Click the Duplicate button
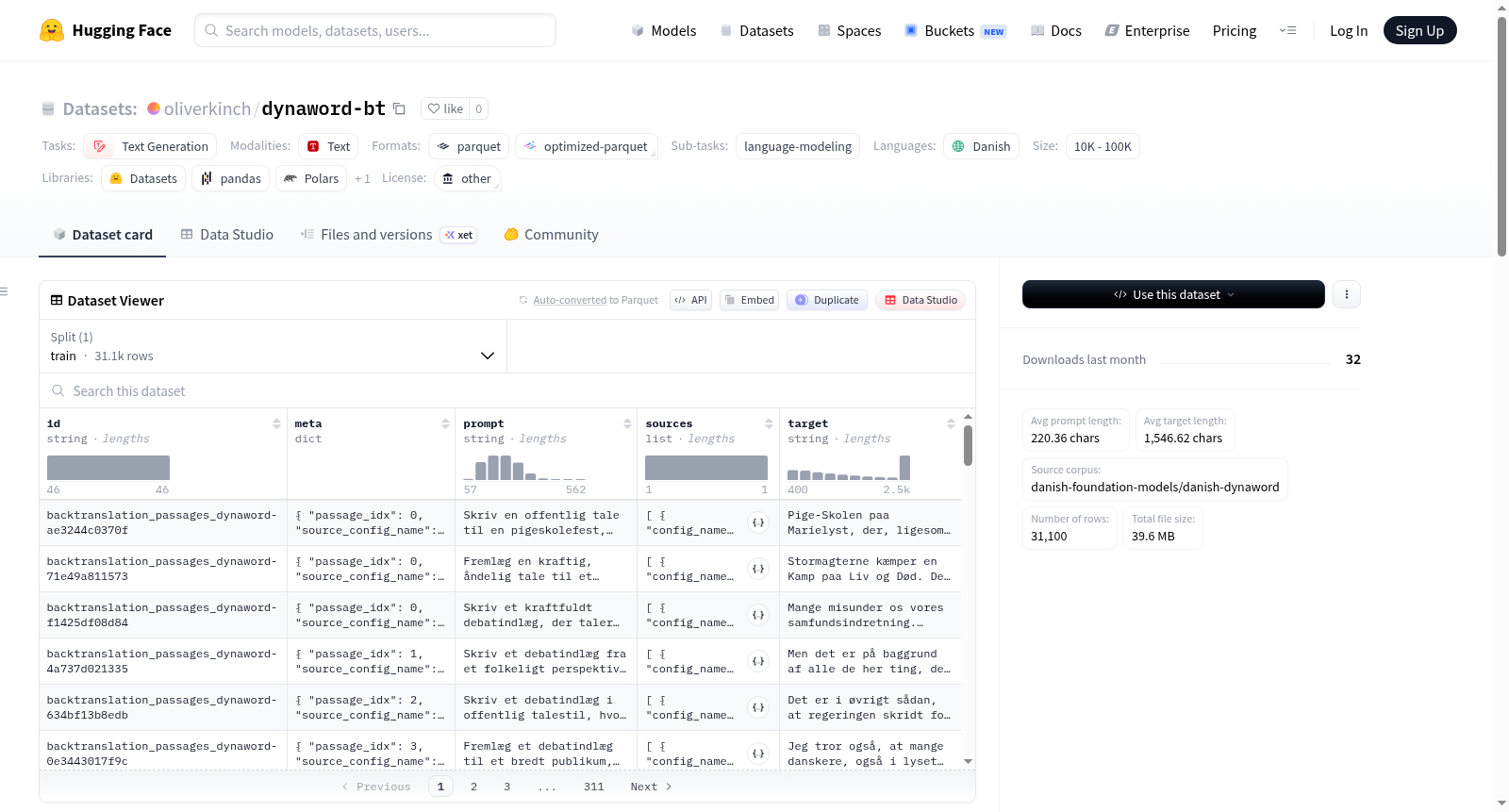The image size is (1509, 812). pos(827,300)
